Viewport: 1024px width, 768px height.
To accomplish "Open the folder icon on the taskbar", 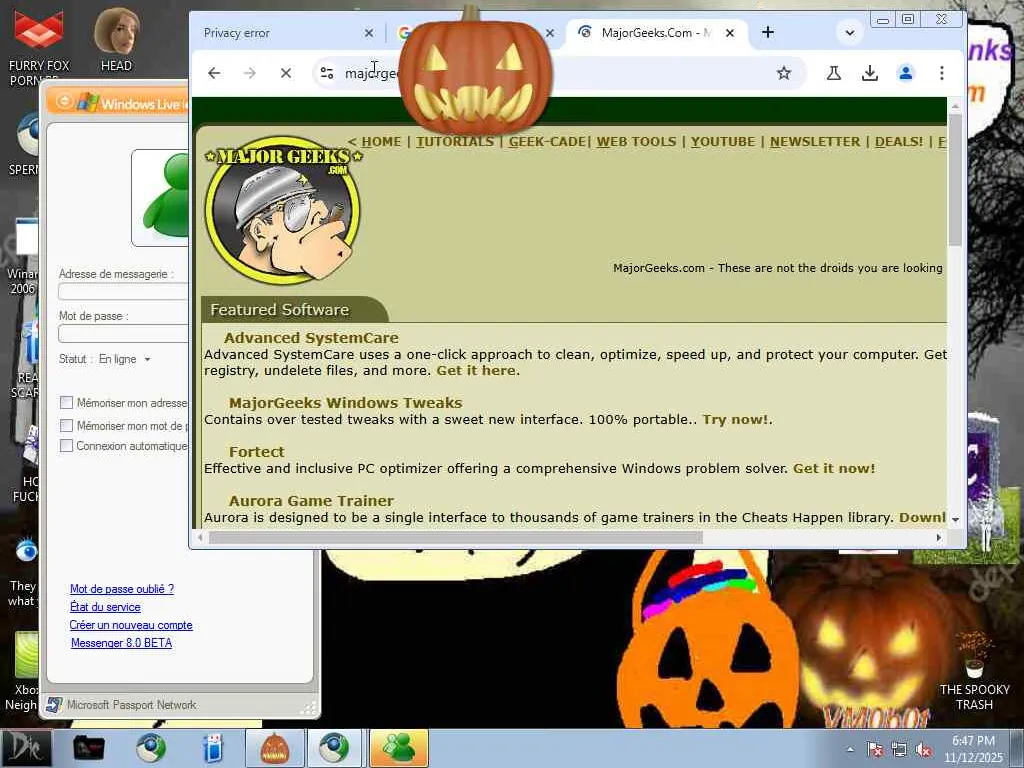I will click(x=89, y=748).
